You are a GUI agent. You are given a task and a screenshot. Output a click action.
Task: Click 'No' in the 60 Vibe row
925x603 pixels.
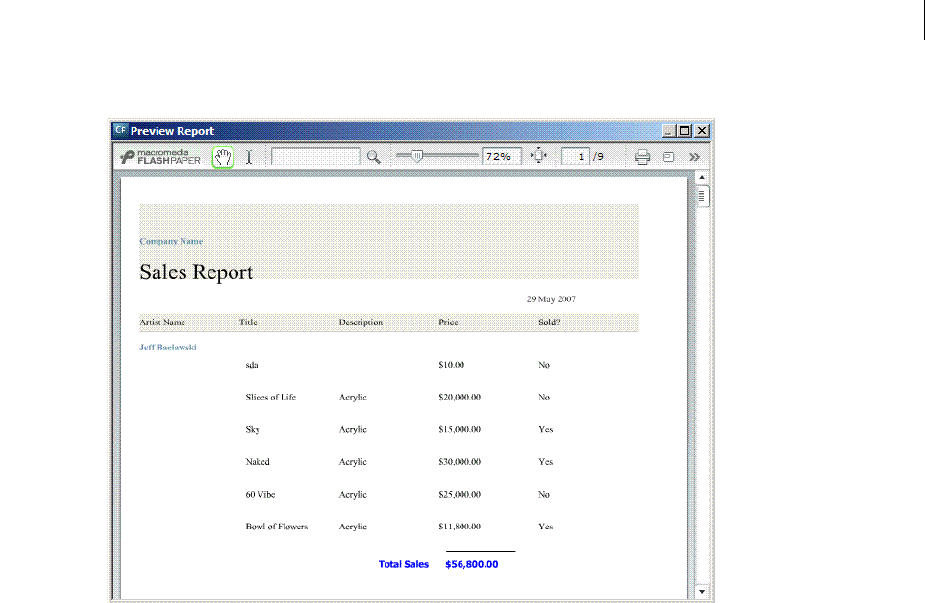pyautogui.click(x=544, y=494)
